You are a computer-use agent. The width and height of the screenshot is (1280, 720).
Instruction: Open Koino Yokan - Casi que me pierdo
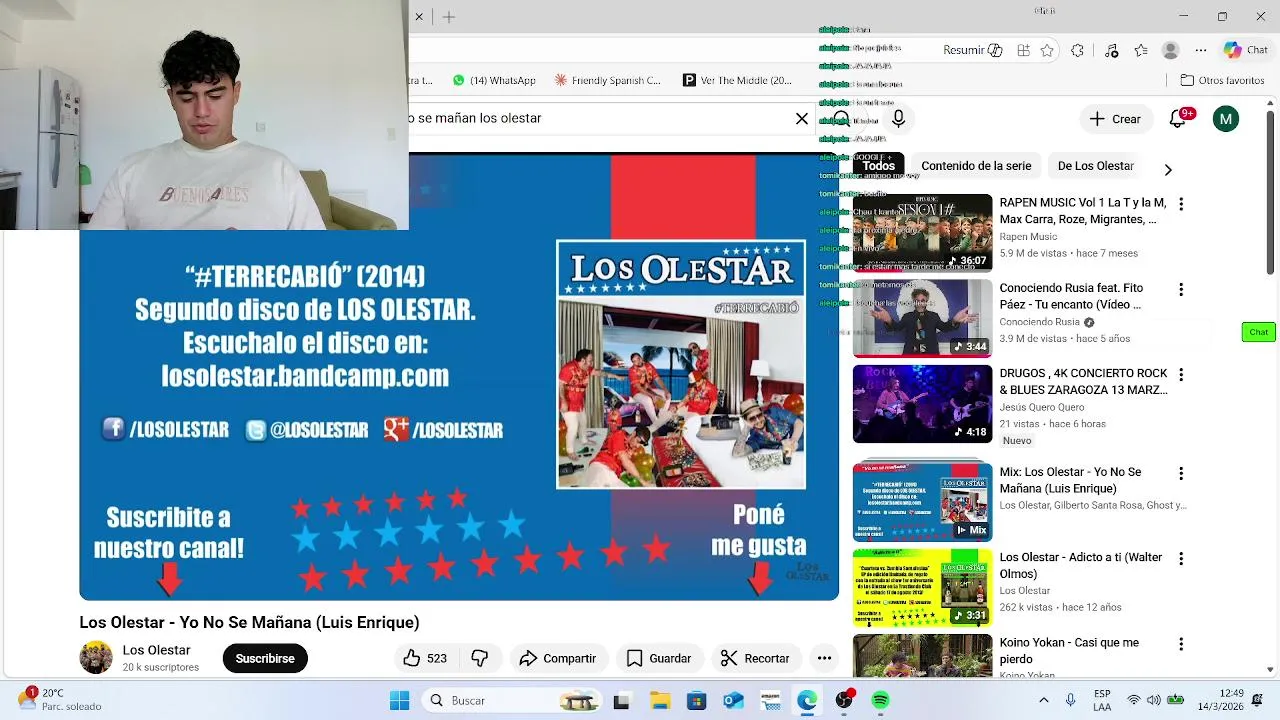tap(1069, 651)
